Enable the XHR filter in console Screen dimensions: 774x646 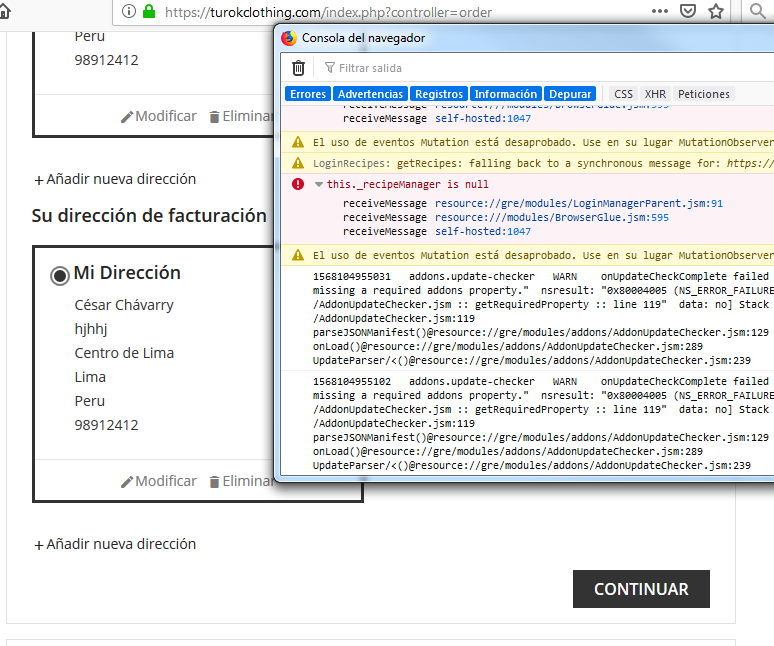pyautogui.click(x=655, y=94)
